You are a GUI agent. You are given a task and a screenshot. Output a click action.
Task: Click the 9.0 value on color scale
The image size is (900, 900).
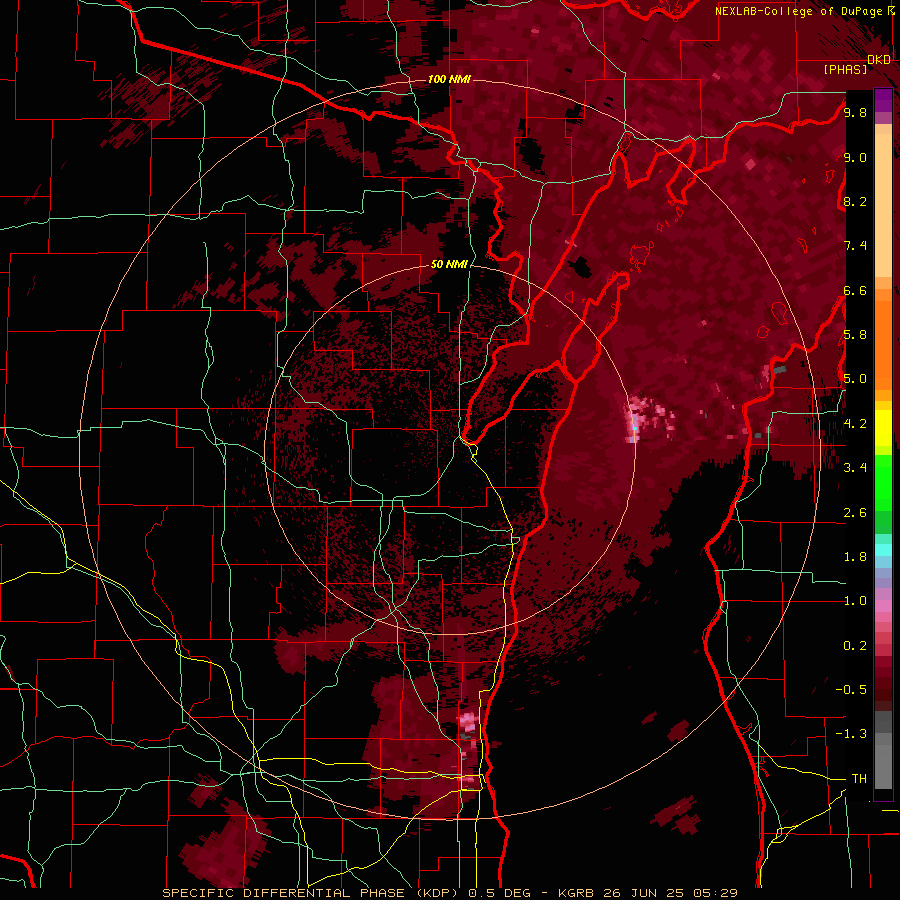tap(855, 157)
